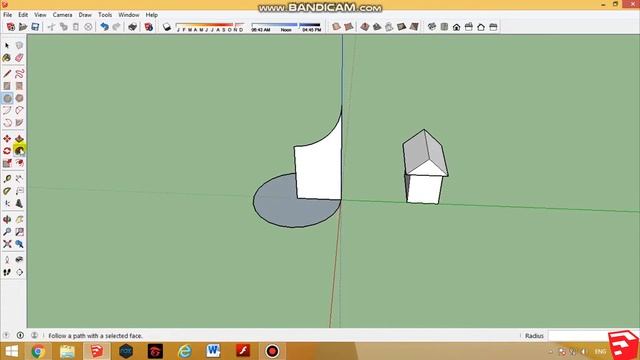The image size is (640, 360).
Task: Choose the Scale tool
Action: pyautogui.click(x=7, y=163)
